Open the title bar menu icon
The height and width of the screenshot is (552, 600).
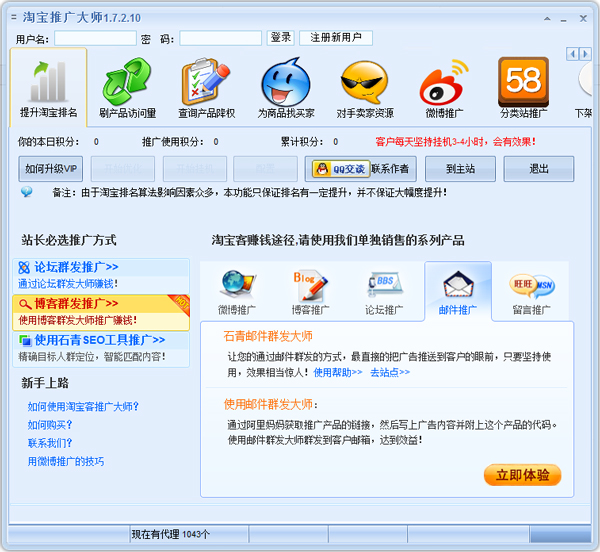pyautogui.click(x=14, y=17)
